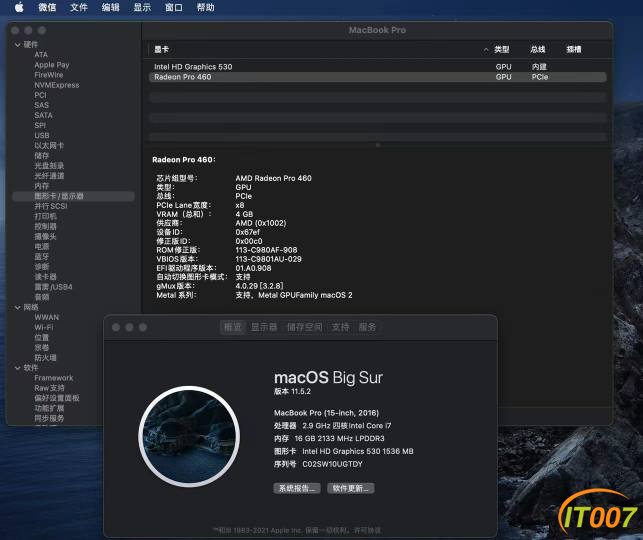This screenshot has width=643, height=540.
Task: Select SATA in the sidebar
Action: [x=43, y=115]
